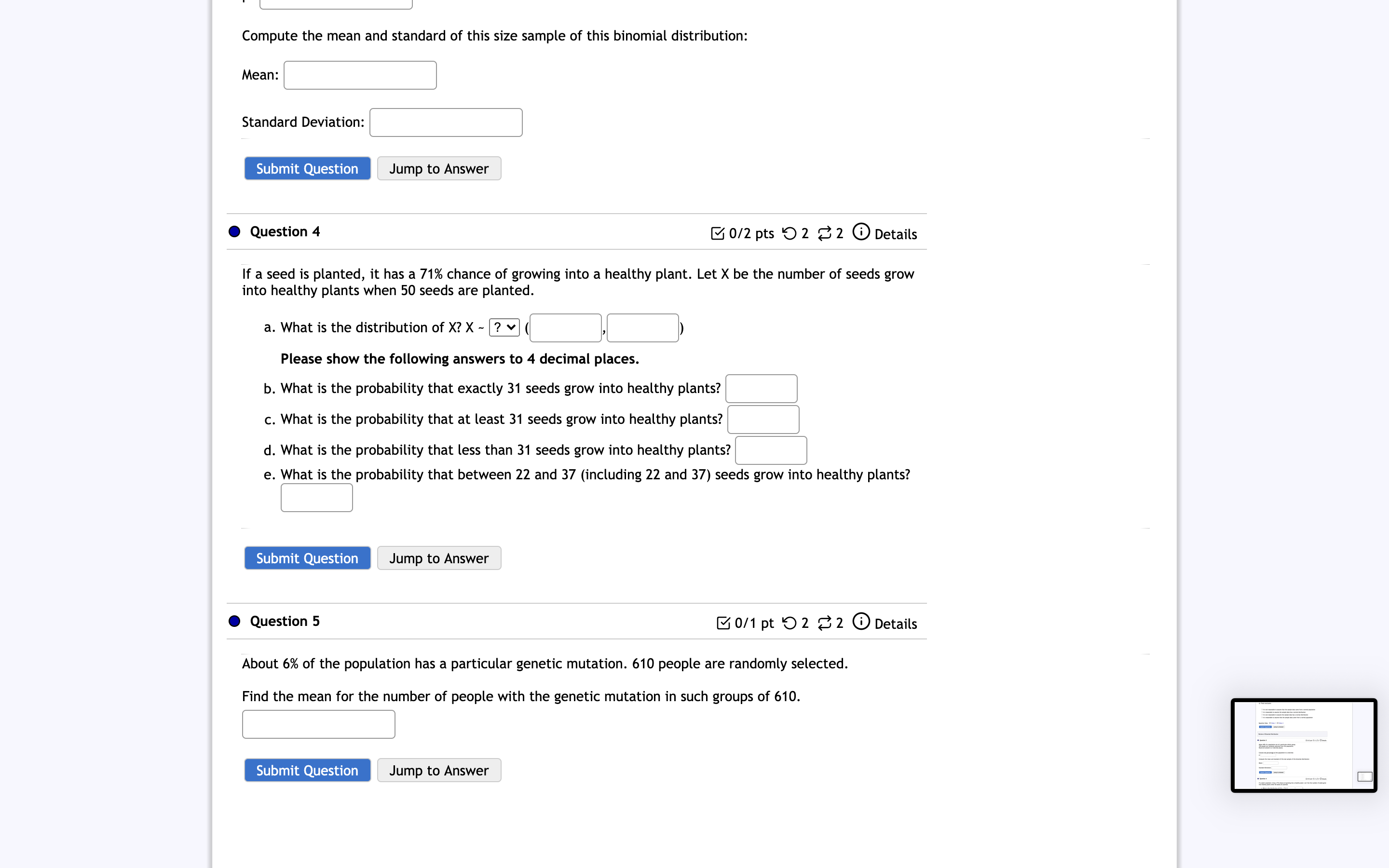Click the regenerate arrows icon on Question 5
Viewport: 1389px width, 868px height.
824,623
